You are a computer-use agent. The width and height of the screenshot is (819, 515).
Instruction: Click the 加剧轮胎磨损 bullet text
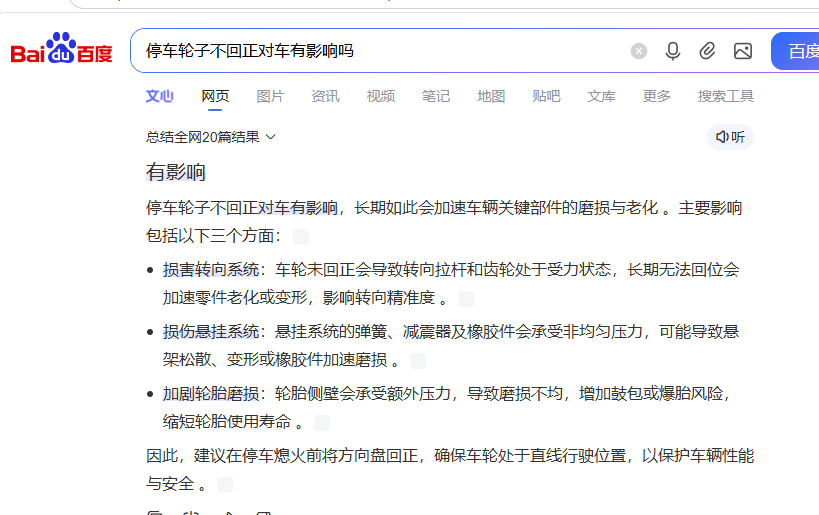click(x=211, y=393)
